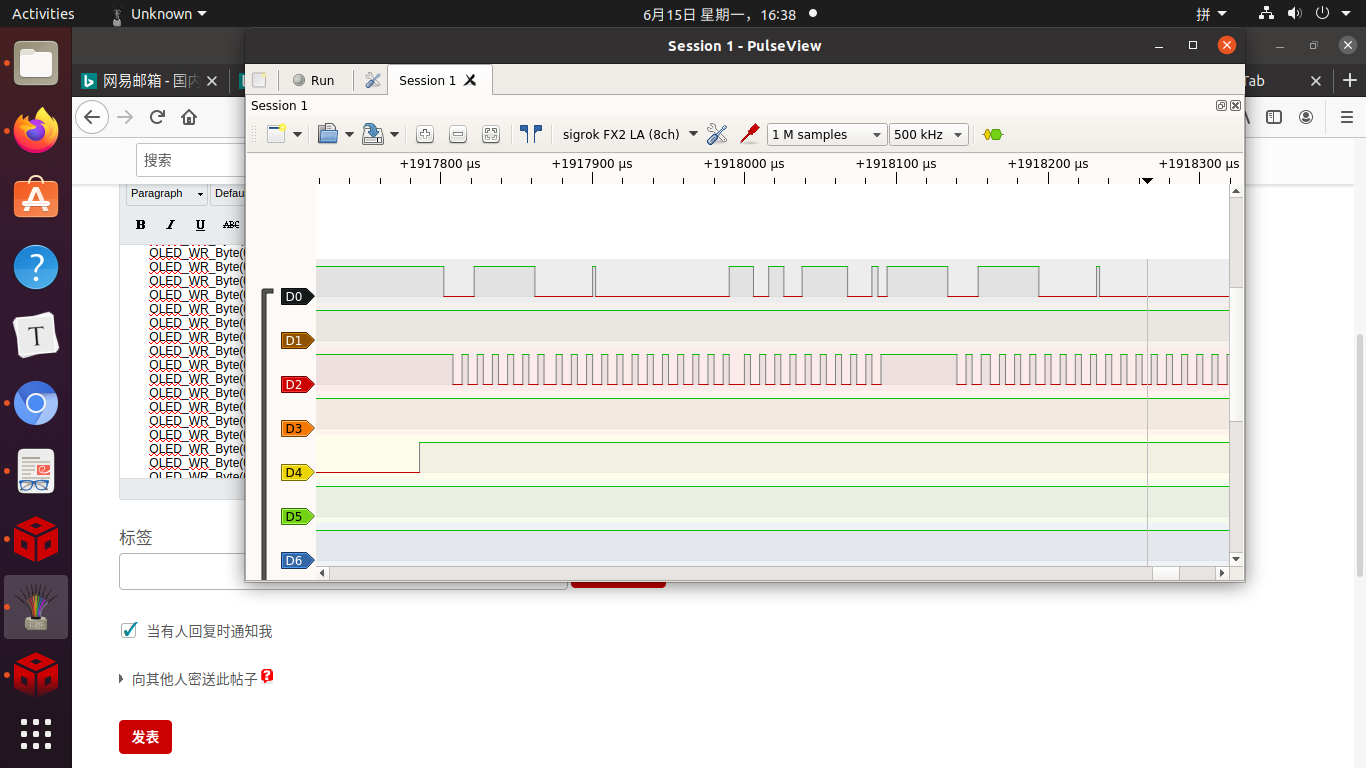Open the 1 M samples count dropdown

(827, 134)
